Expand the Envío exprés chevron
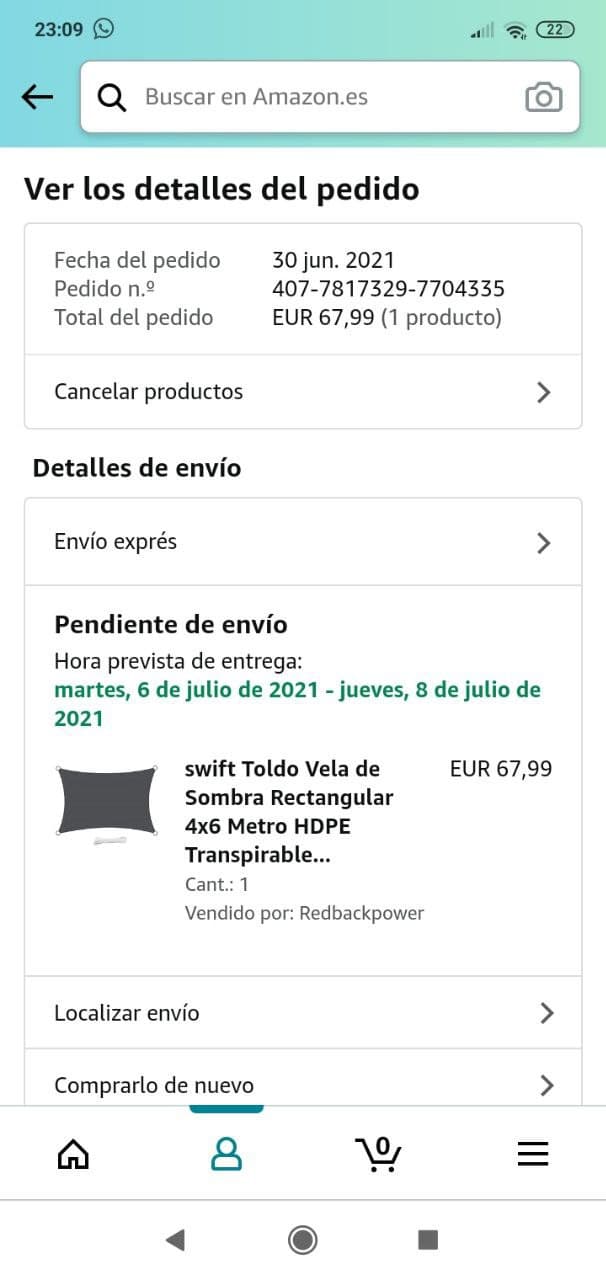606x1280 pixels. pyautogui.click(x=544, y=543)
